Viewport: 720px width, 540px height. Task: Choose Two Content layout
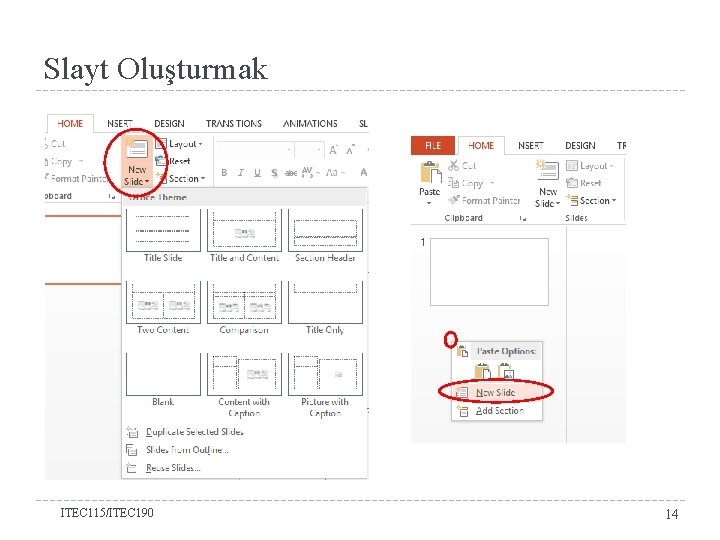(x=163, y=308)
